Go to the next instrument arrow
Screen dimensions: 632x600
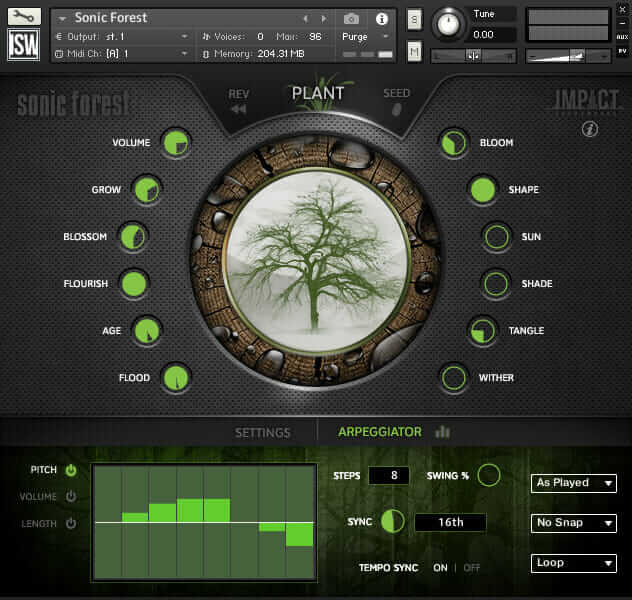323,19
